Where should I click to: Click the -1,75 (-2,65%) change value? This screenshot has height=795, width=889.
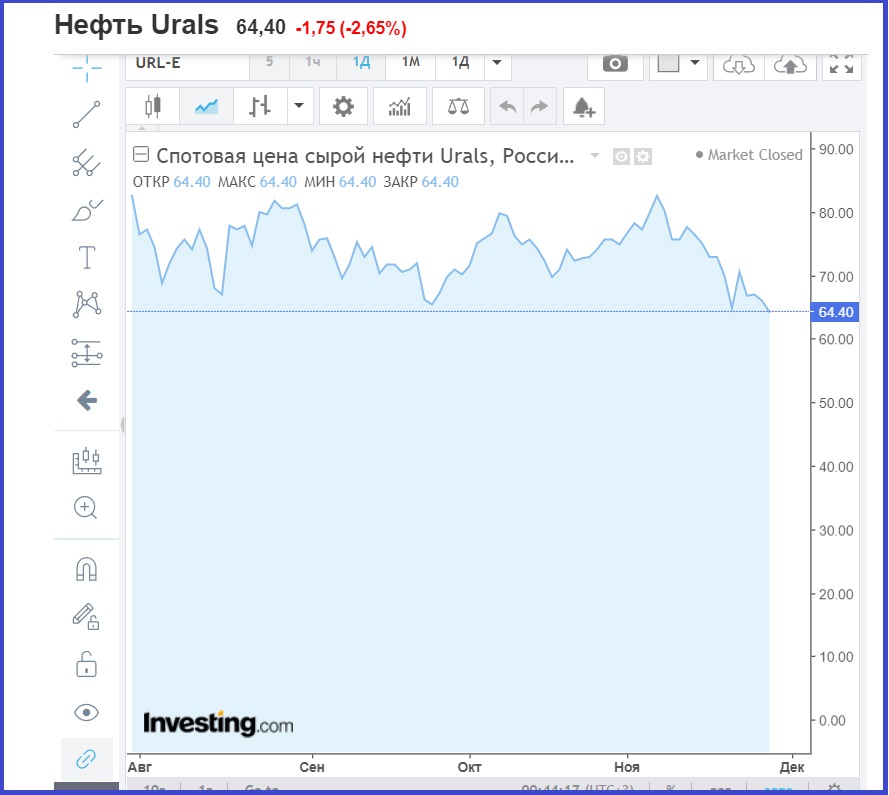[351, 28]
